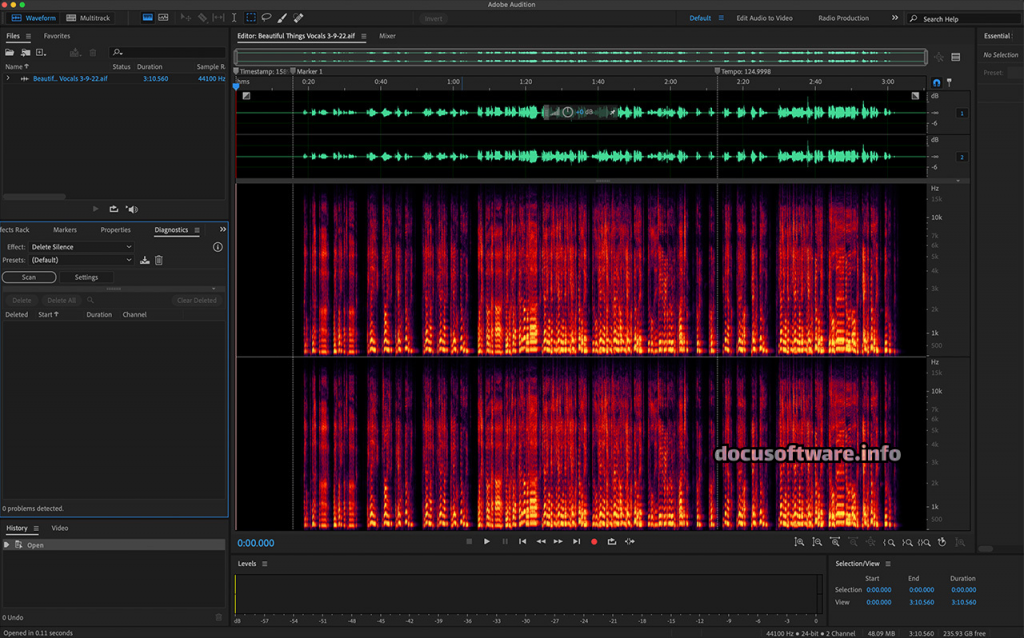The image size is (1024, 638).
Task: Open the Presets dropdown showing (Default)
Action: [81, 260]
